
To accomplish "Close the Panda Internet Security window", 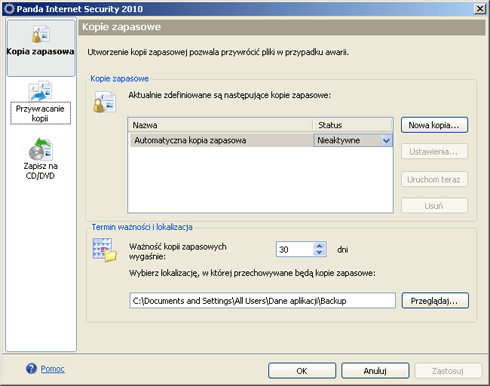I will point(480,9).
